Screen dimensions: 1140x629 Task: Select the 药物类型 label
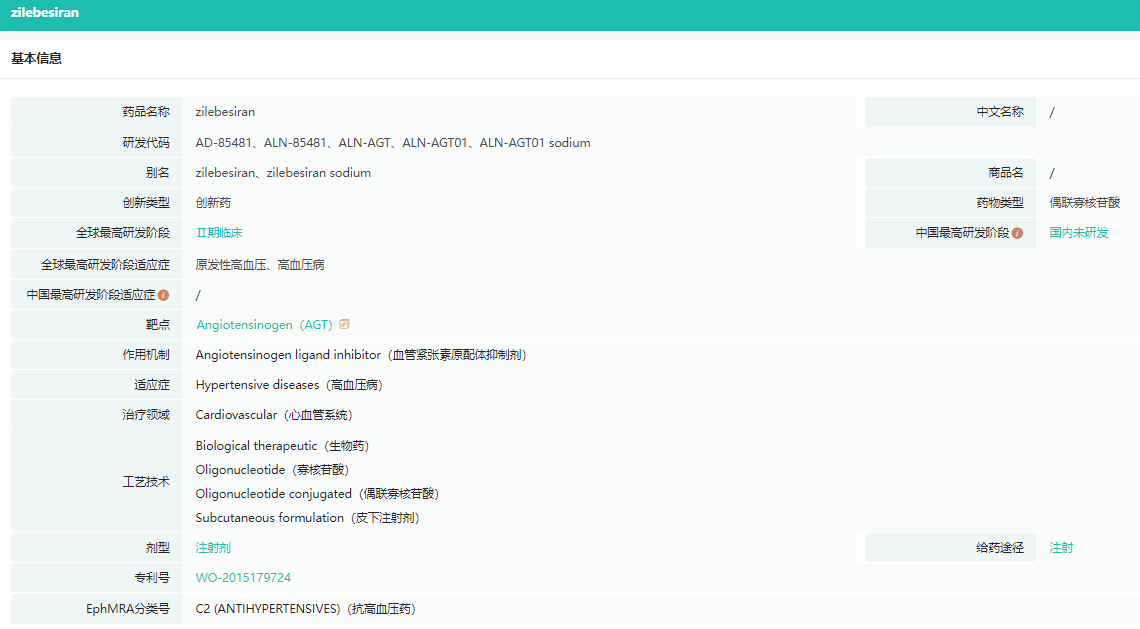pyautogui.click(x=1000, y=203)
